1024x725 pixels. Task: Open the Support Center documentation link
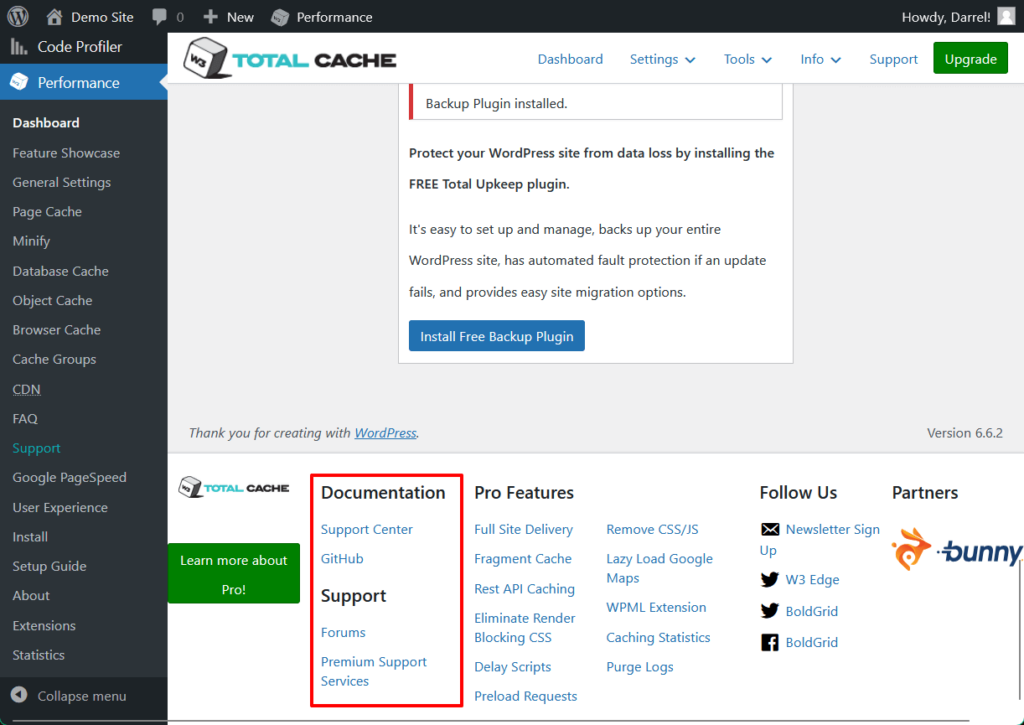click(366, 529)
